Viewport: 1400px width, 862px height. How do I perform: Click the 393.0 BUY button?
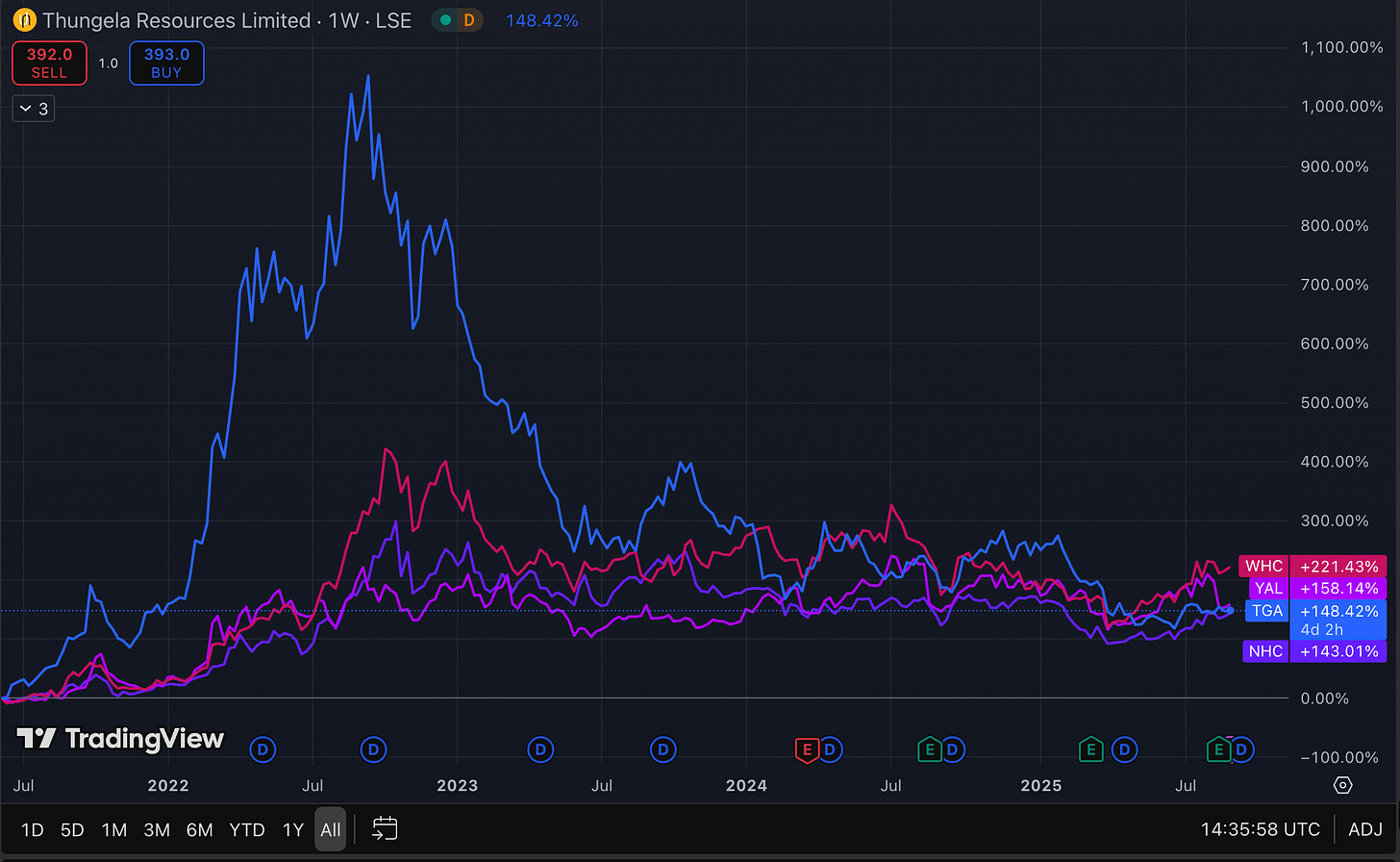click(x=166, y=63)
